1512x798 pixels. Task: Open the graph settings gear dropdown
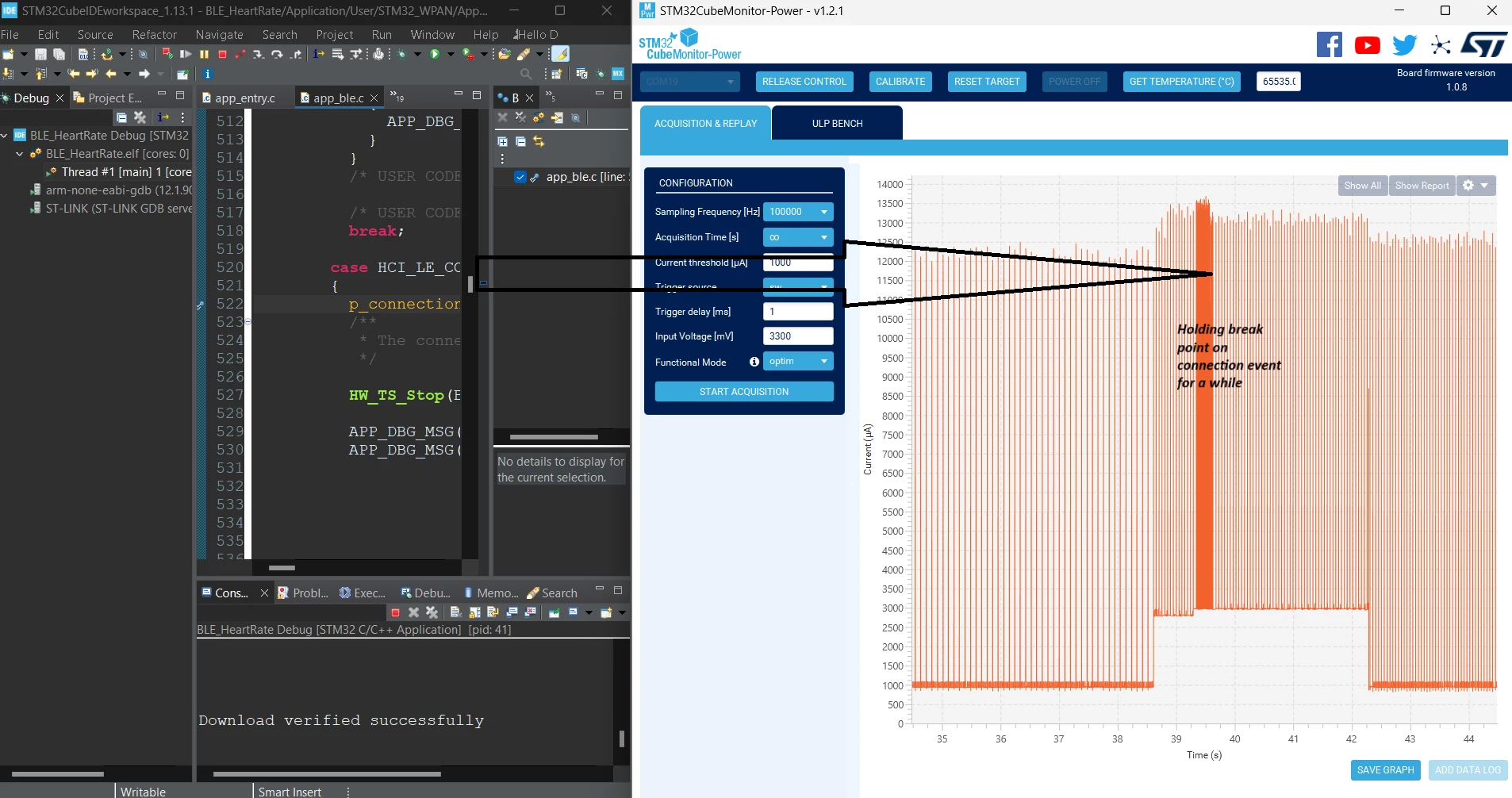coord(1476,186)
